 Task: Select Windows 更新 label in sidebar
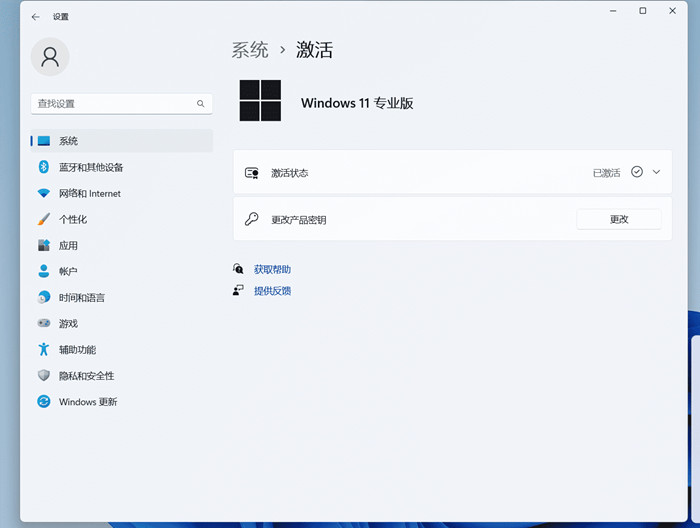click(x=88, y=402)
